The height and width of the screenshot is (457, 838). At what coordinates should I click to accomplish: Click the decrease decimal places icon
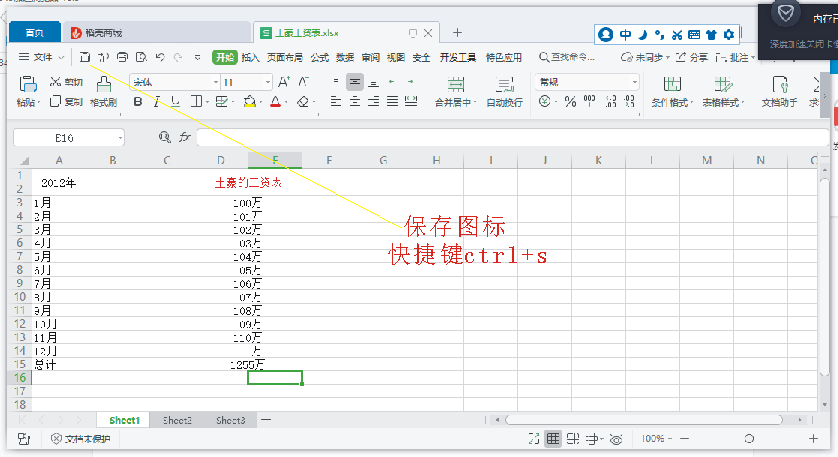tap(630, 101)
